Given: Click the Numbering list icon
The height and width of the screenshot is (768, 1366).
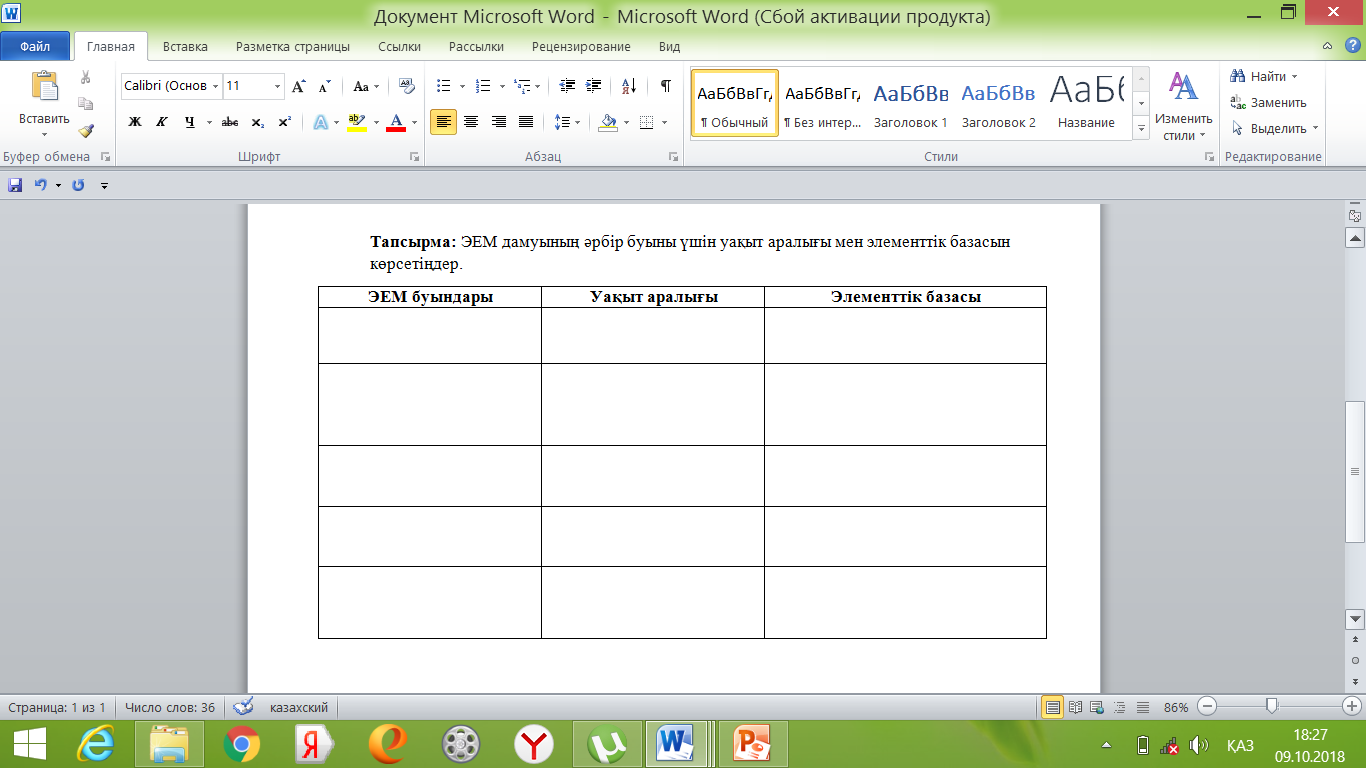Looking at the screenshot, I should [x=482, y=87].
